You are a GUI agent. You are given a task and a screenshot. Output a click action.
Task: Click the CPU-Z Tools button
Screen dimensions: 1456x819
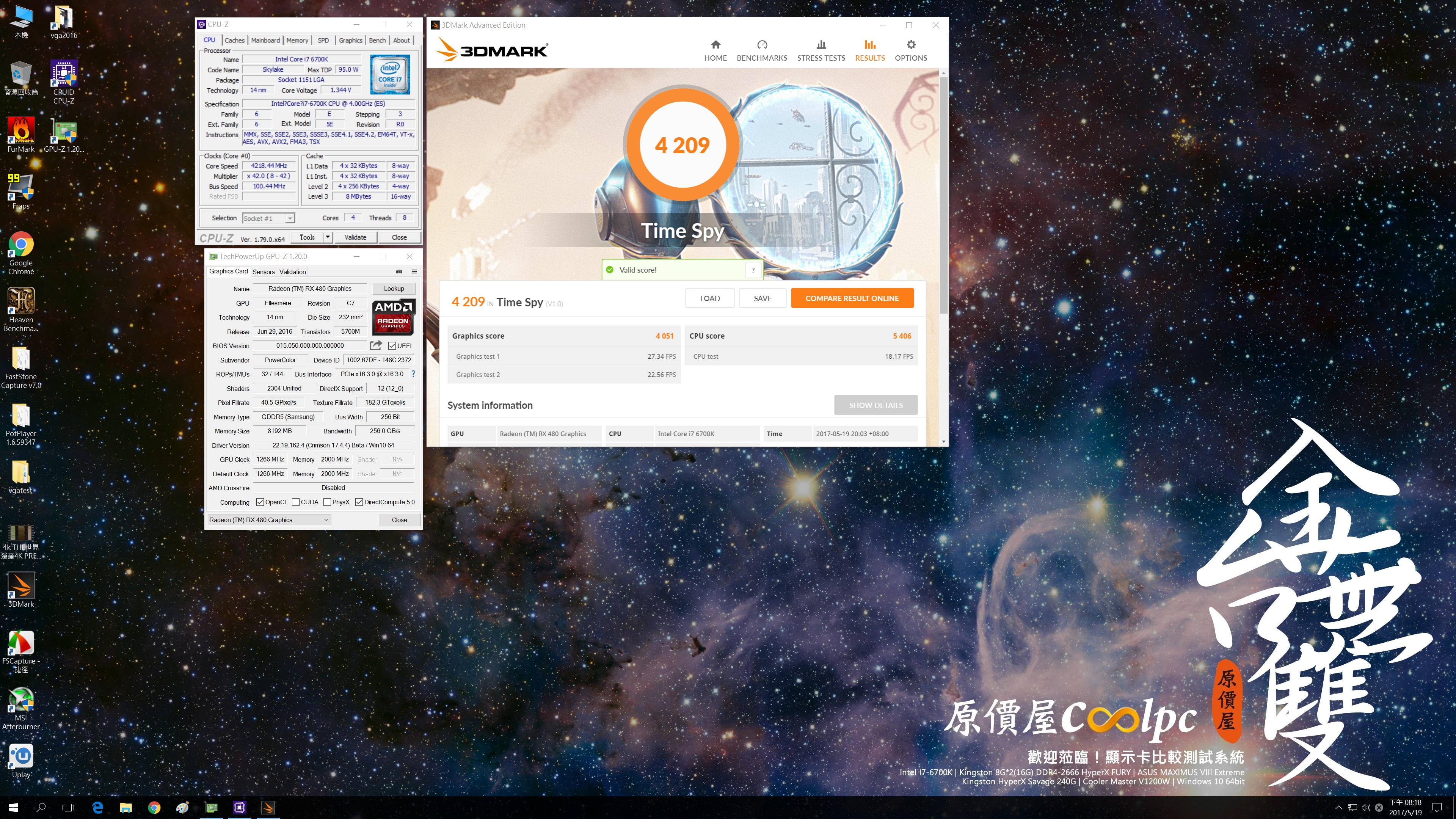point(307,237)
